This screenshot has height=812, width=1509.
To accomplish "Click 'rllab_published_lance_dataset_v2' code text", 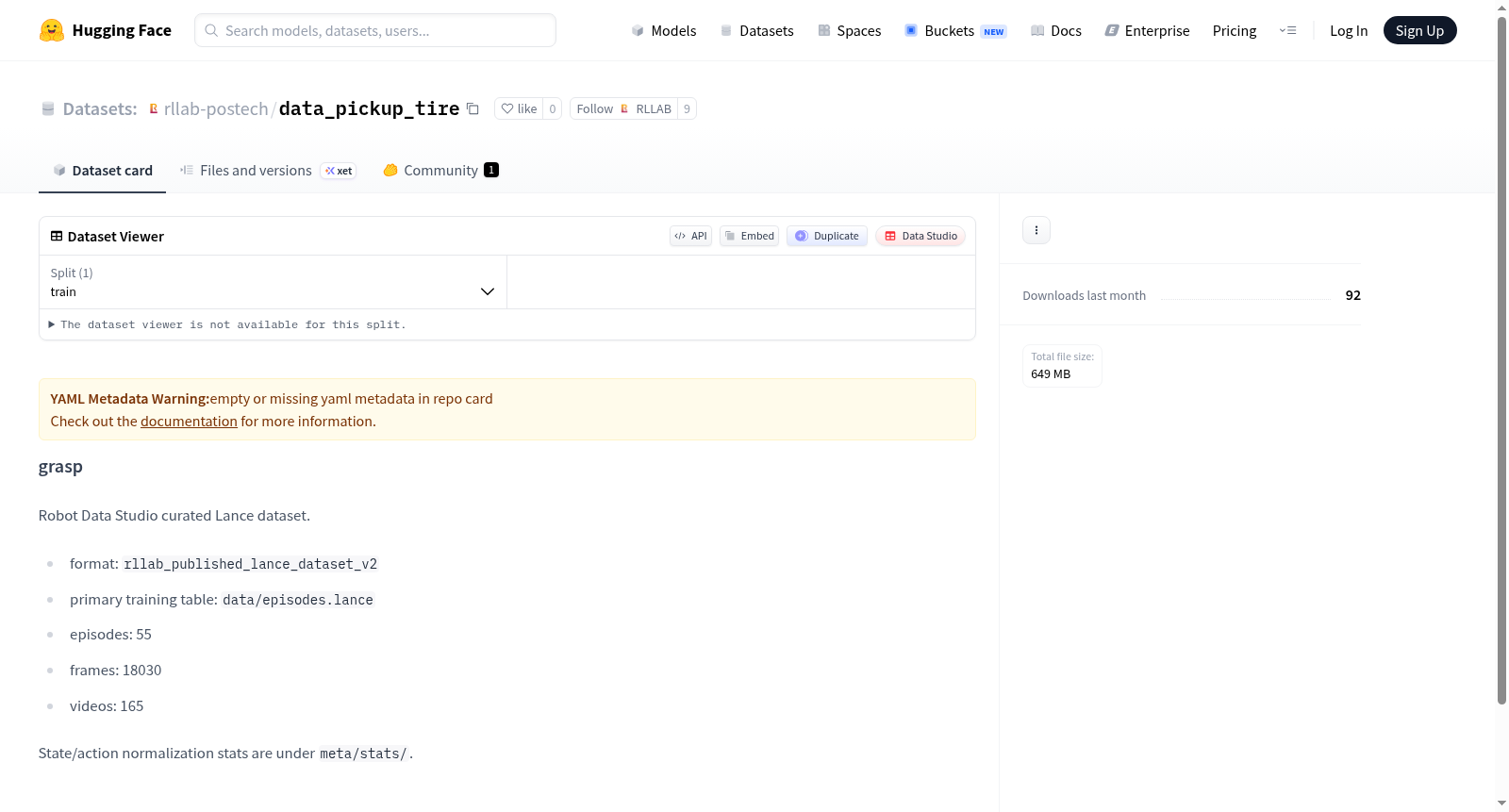I will point(251,564).
